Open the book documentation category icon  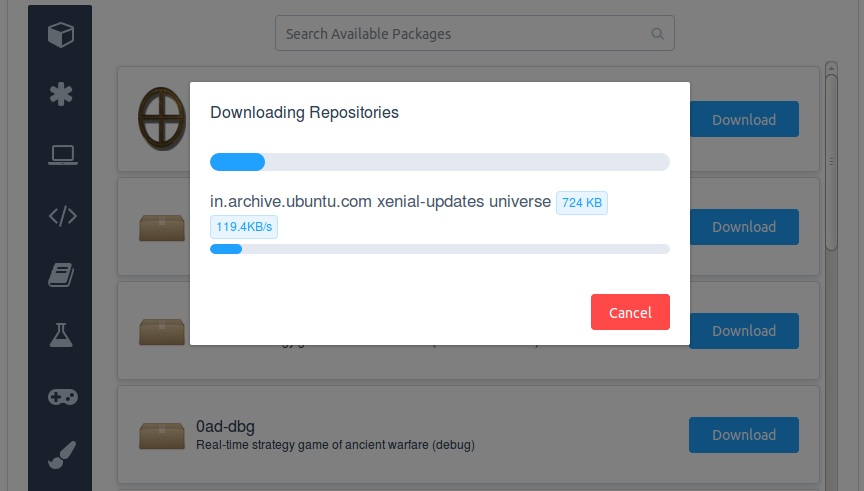click(61, 275)
